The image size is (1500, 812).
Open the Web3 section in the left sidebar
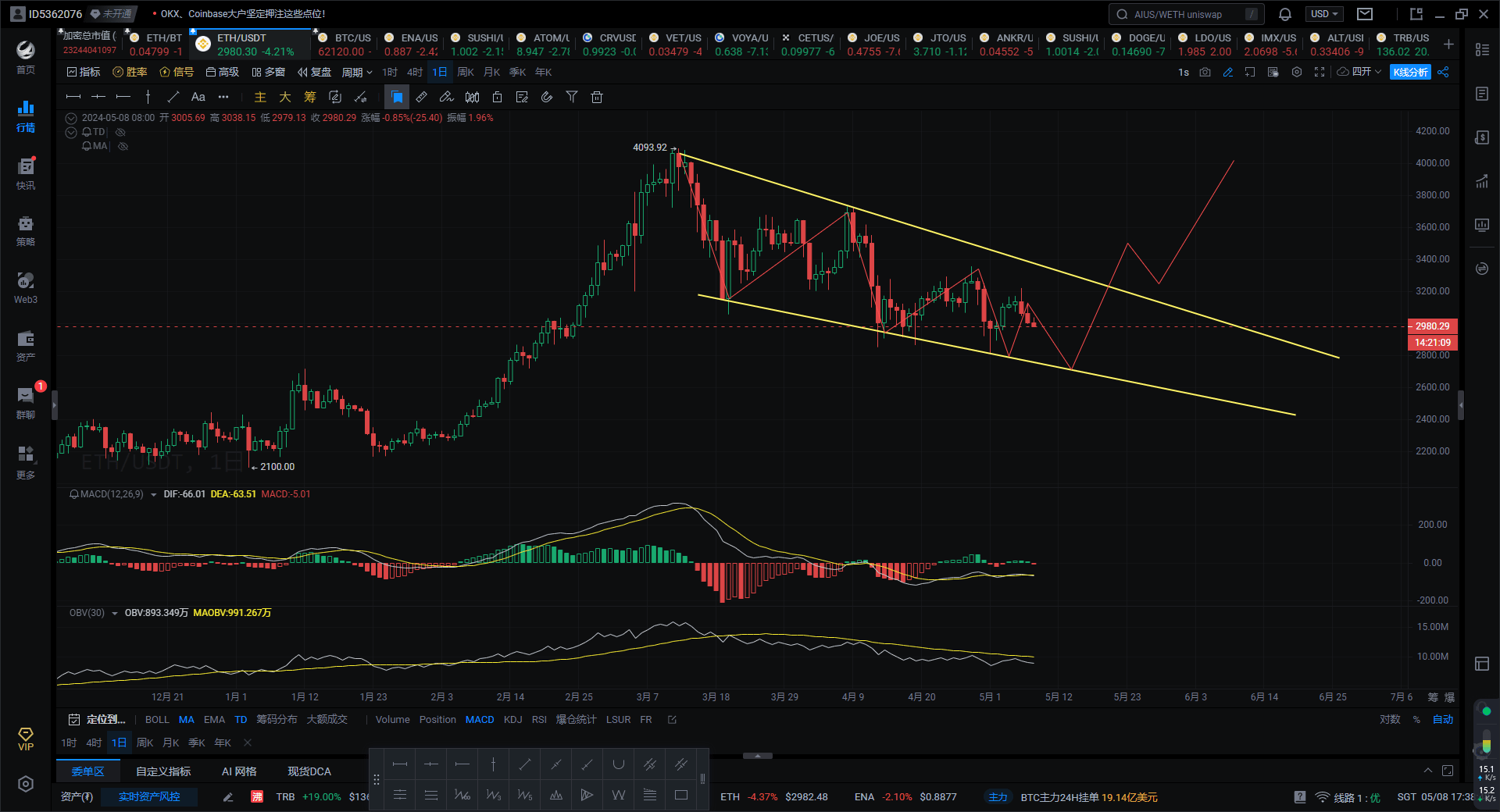point(25,287)
